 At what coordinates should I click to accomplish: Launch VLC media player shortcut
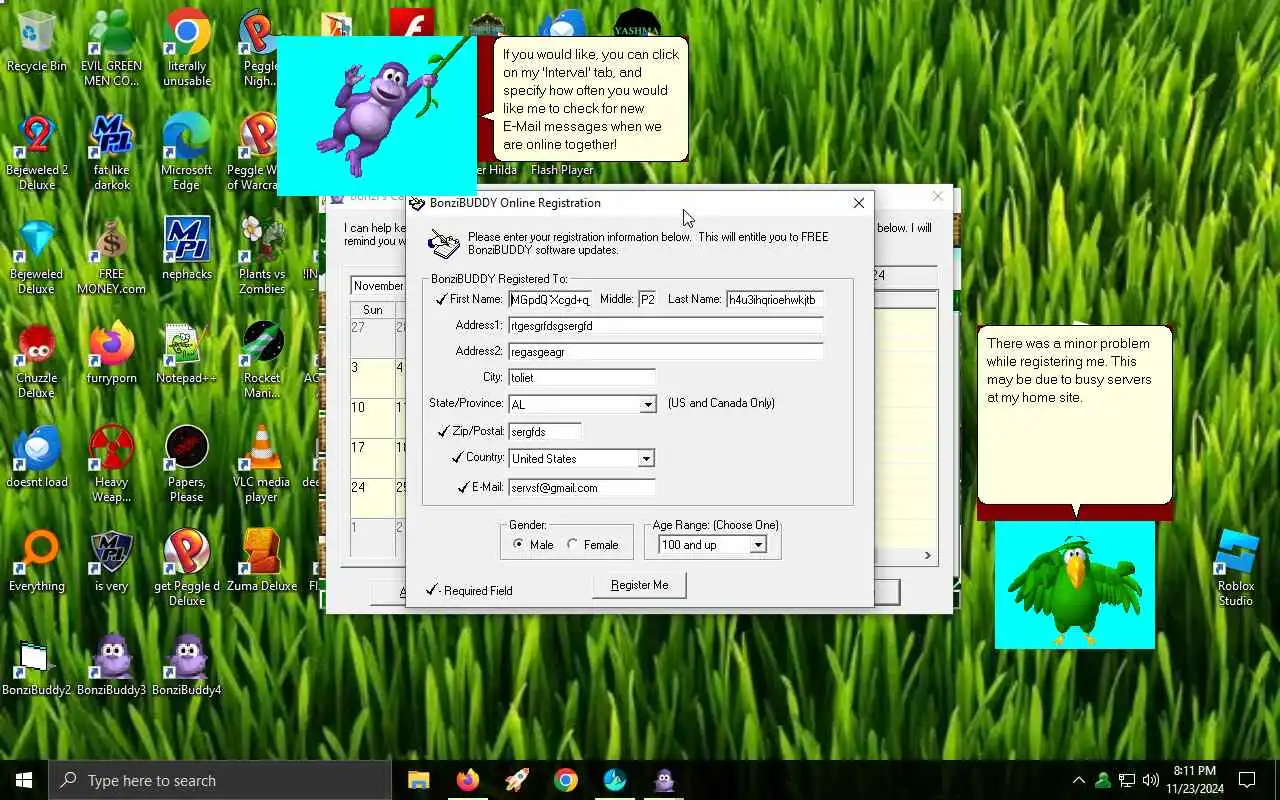(261, 464)
